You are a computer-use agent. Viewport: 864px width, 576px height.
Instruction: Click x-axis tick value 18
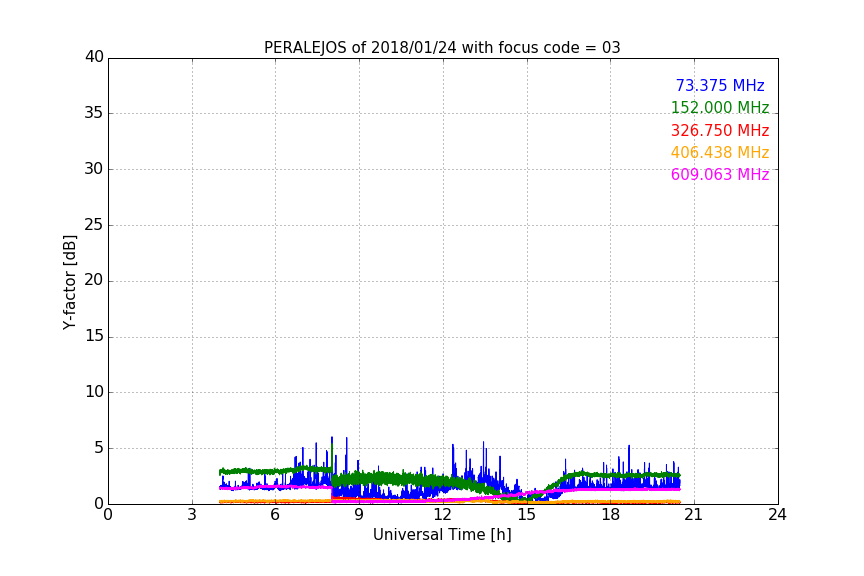610,515
